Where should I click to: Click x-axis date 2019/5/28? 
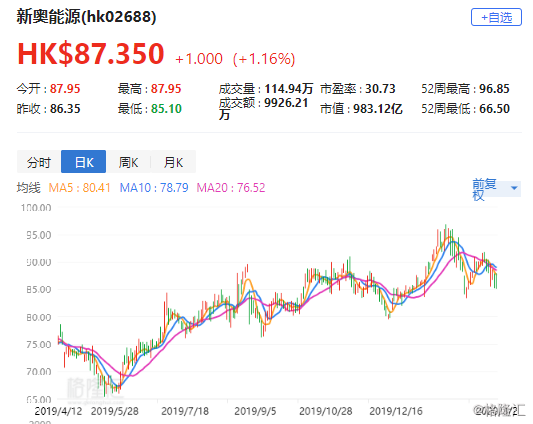point(115,411)
